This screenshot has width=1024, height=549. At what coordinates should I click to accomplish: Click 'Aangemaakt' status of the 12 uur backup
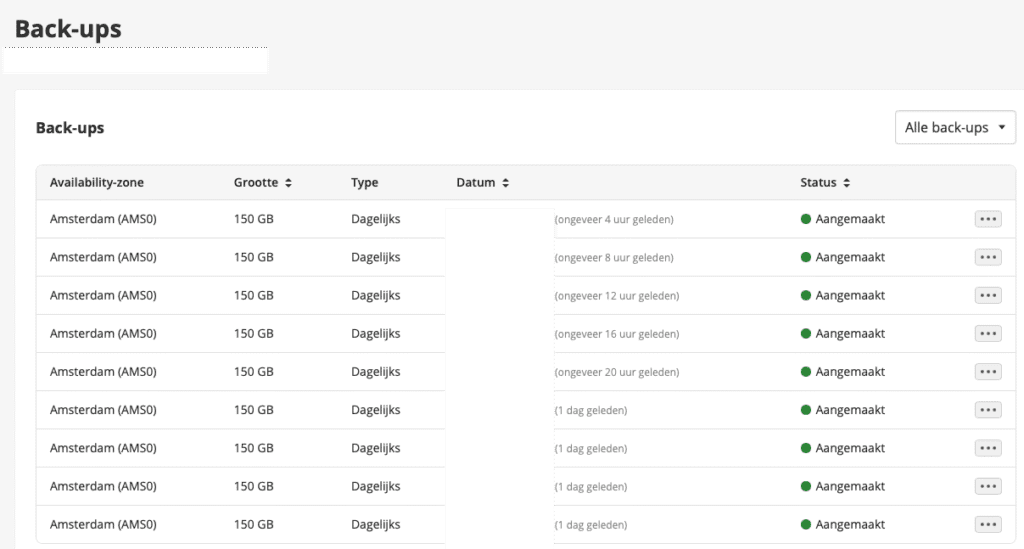click(x=850, y=295)
